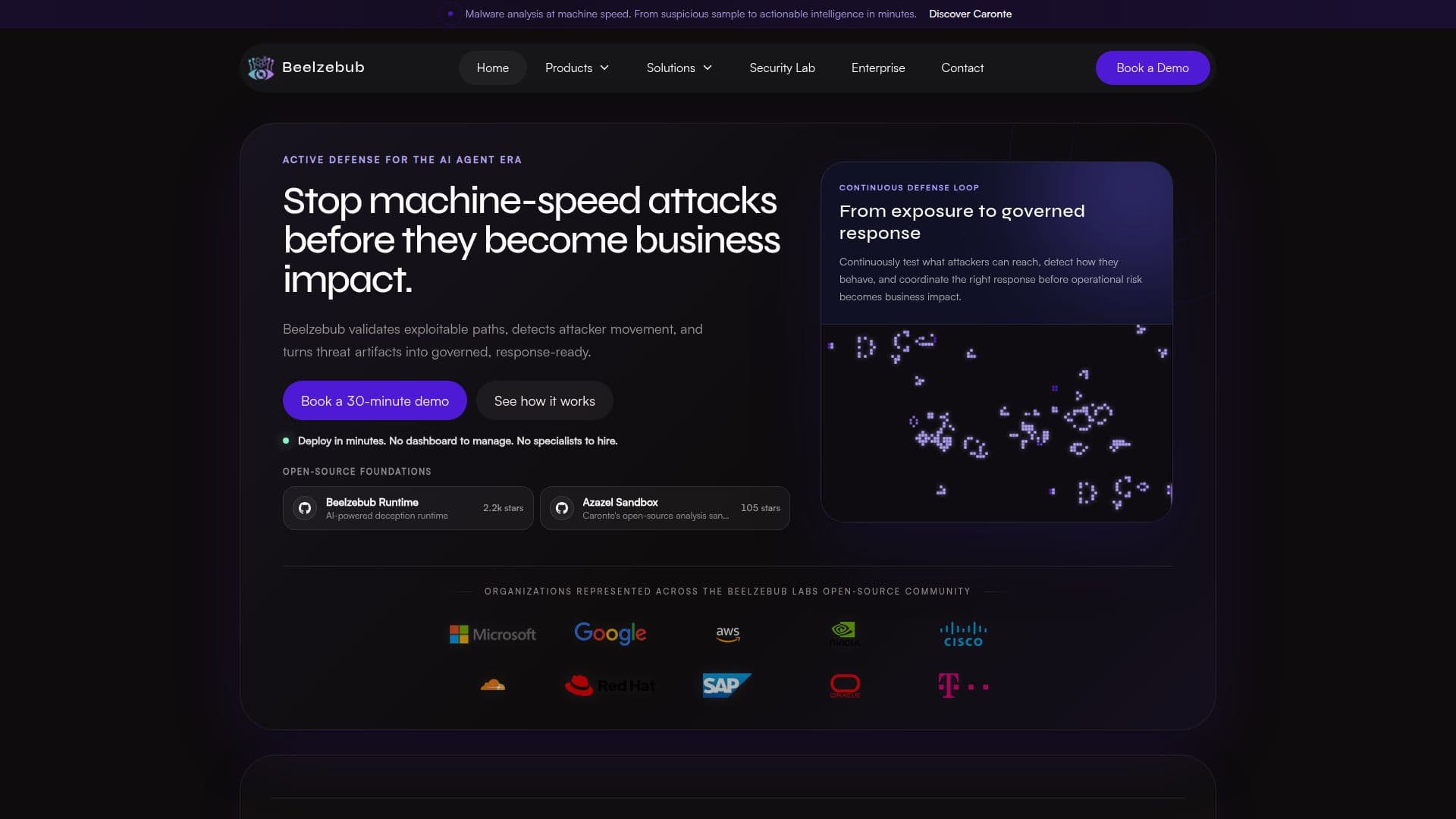The width and height of the screenshot is (1456, 819).
Task: Click the Google logo
Action: coord(610,633)
